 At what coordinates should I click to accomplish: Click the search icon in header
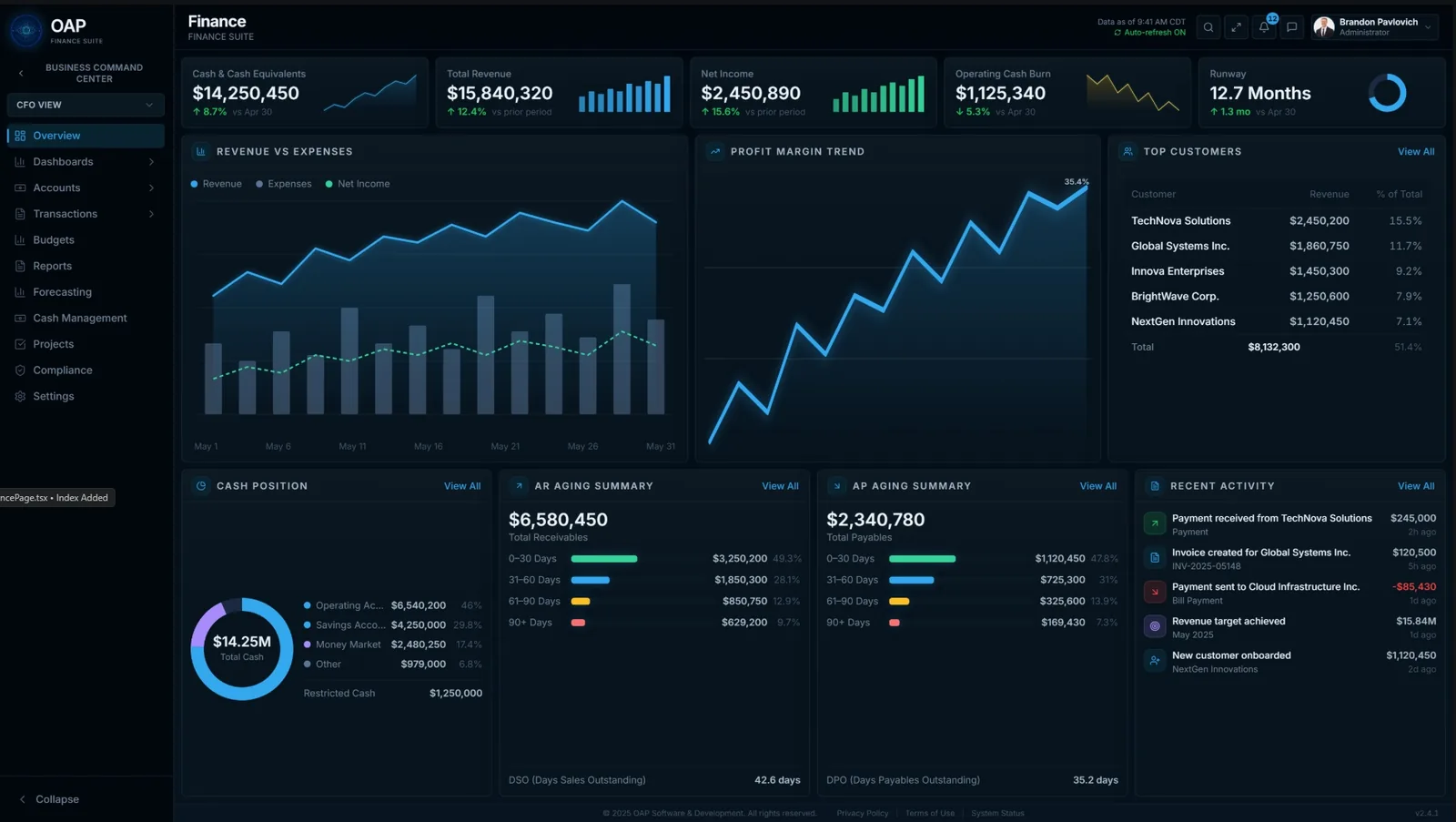[1208, 27]
